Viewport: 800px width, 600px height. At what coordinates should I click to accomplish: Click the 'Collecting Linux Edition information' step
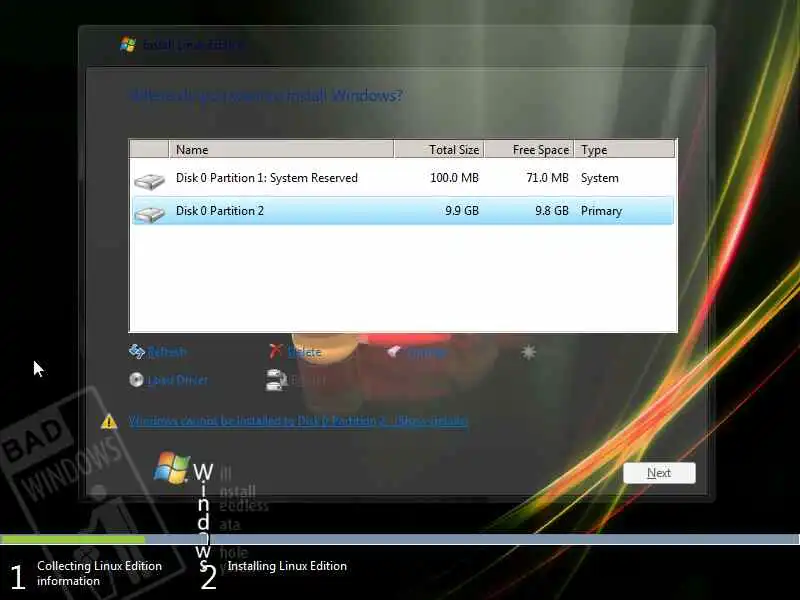point(99,573)
